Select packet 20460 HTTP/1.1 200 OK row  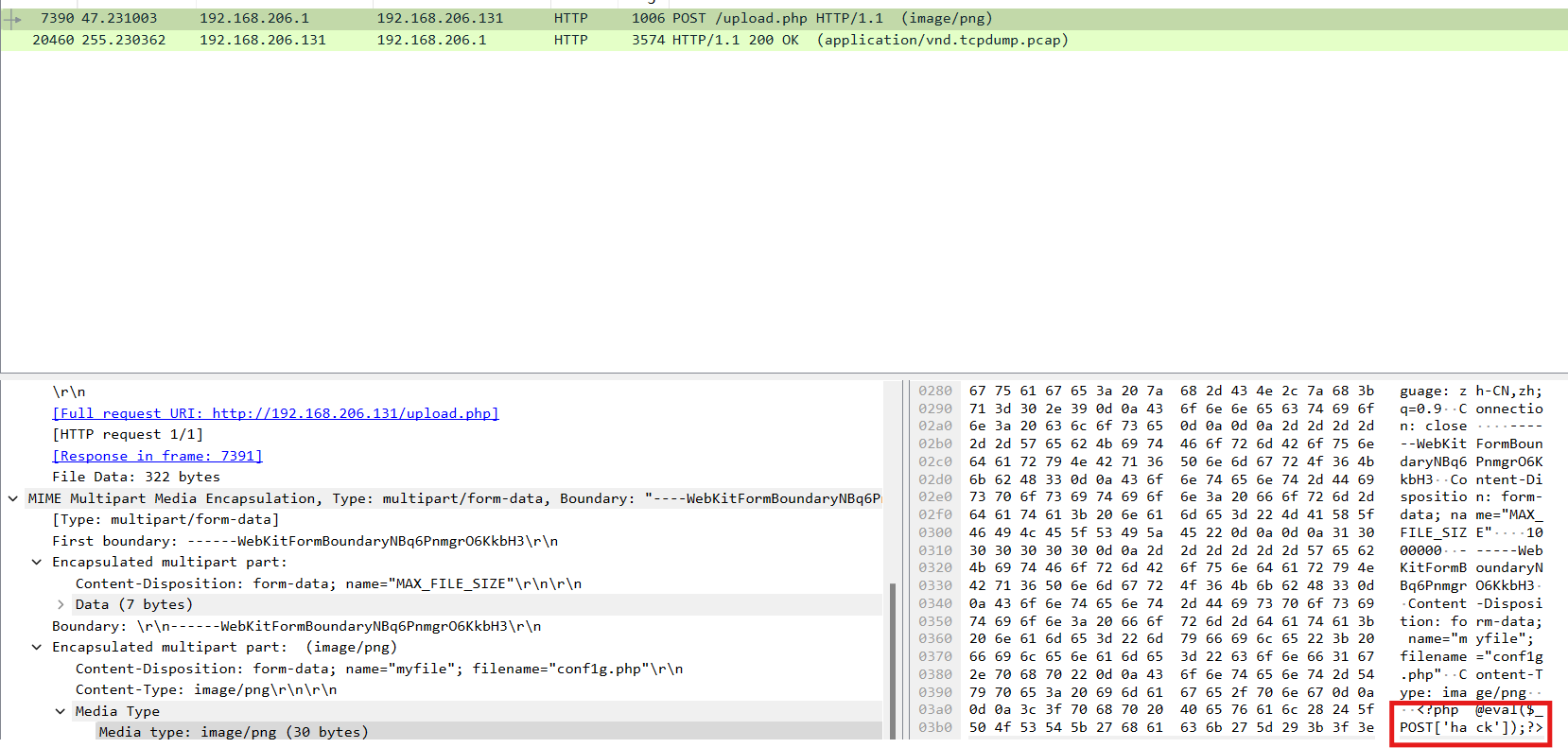(784, 40)
